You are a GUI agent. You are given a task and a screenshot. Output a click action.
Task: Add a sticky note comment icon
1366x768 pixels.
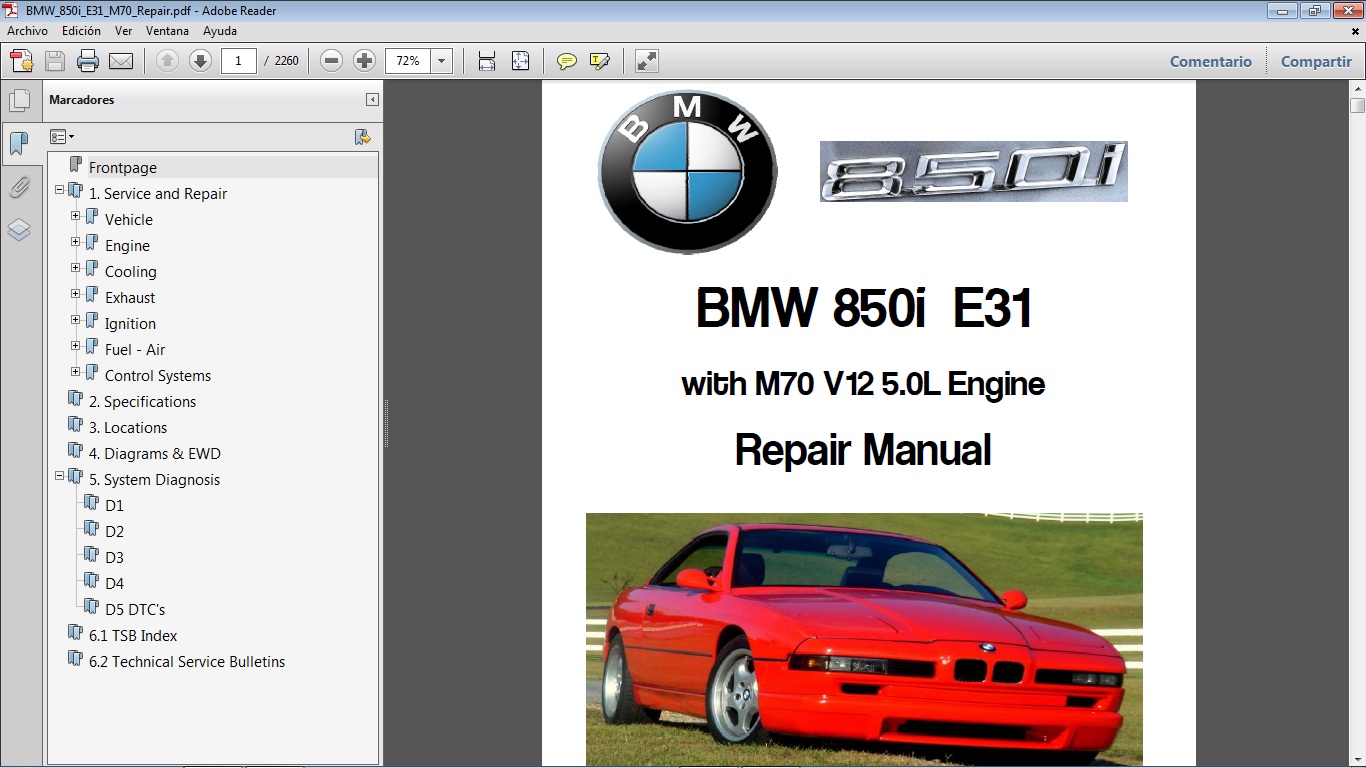click(567, 61)
